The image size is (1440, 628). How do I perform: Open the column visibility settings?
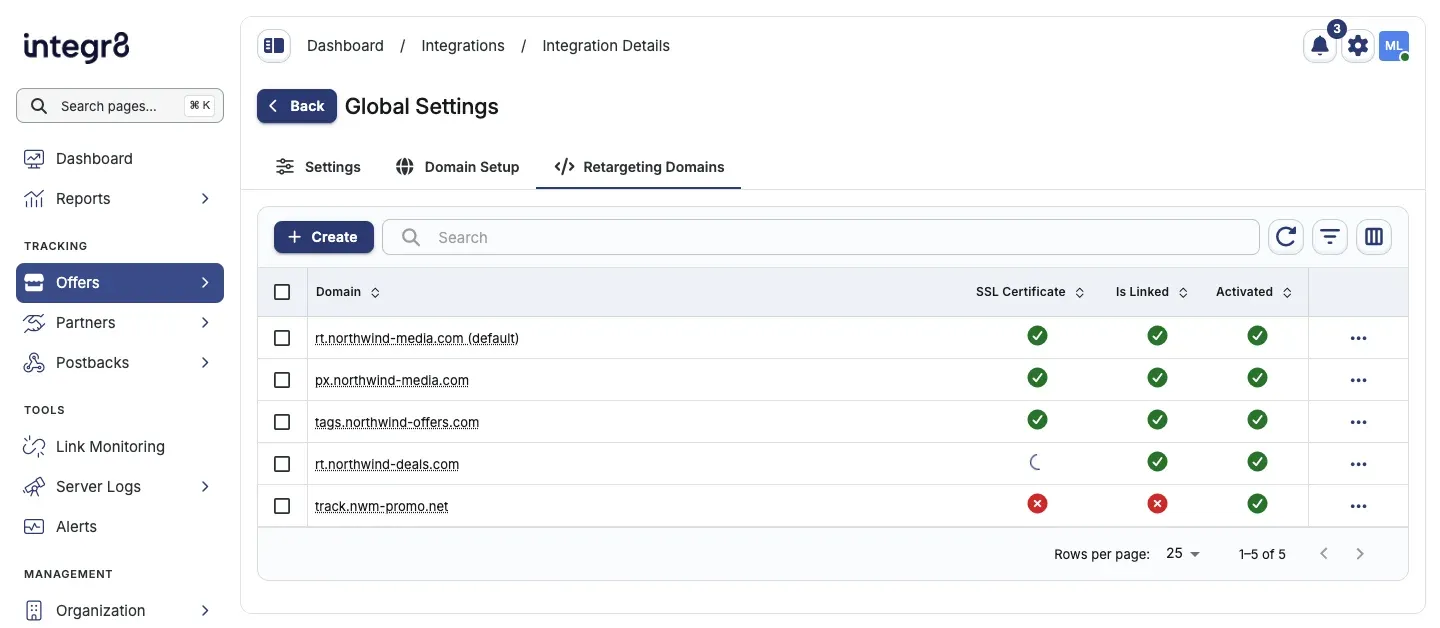tap(1374, 237)
